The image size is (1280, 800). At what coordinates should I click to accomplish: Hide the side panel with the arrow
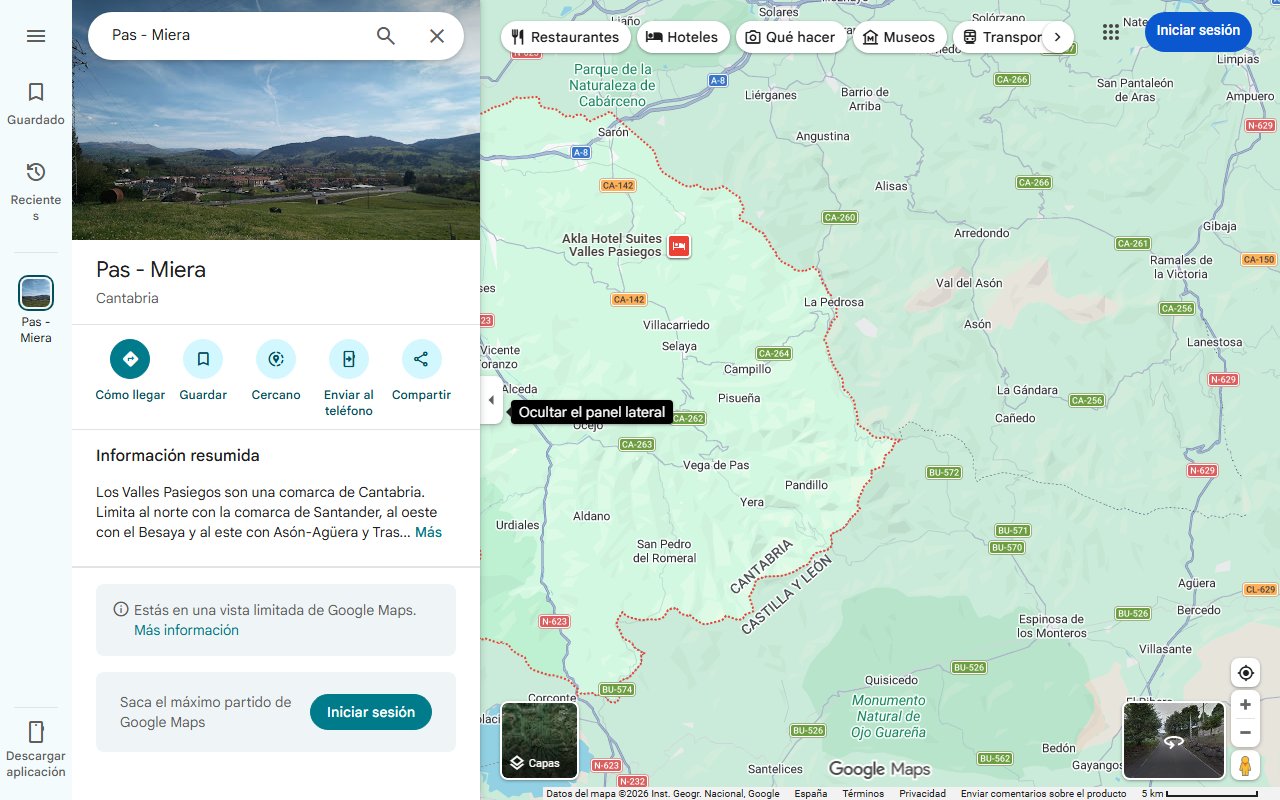tap(491, 399)
